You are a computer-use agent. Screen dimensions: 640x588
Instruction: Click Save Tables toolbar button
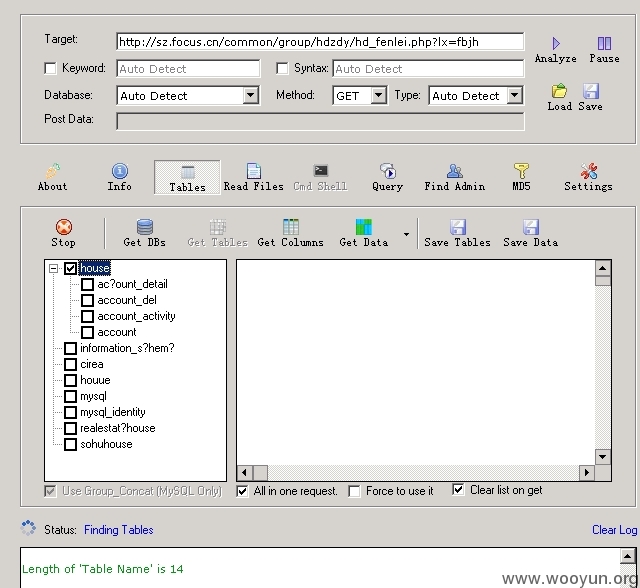(x=458, y=233)
